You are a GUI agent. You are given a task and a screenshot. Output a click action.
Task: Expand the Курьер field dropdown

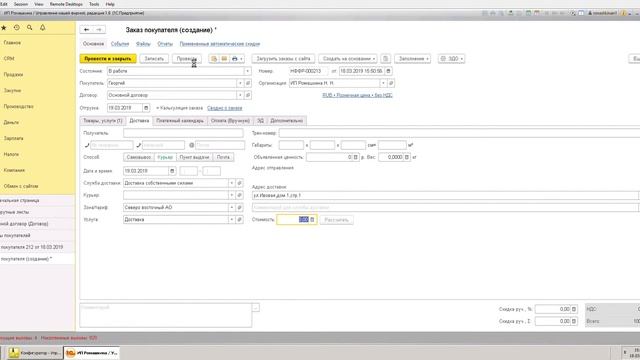232,195
